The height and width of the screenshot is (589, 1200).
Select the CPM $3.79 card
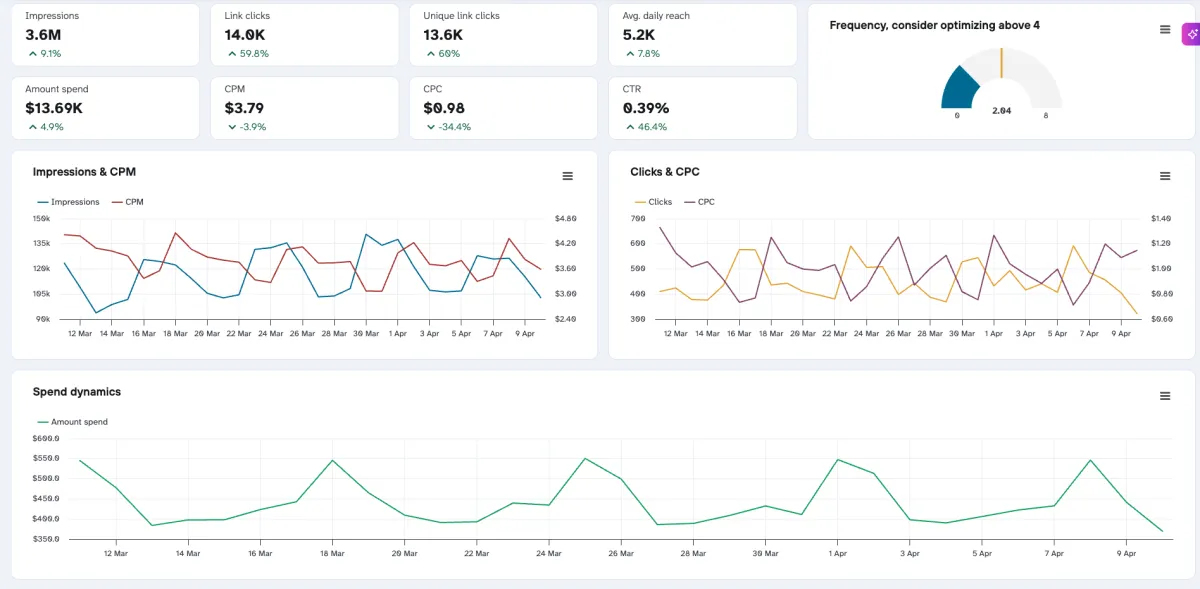click(x=304, y=108)
